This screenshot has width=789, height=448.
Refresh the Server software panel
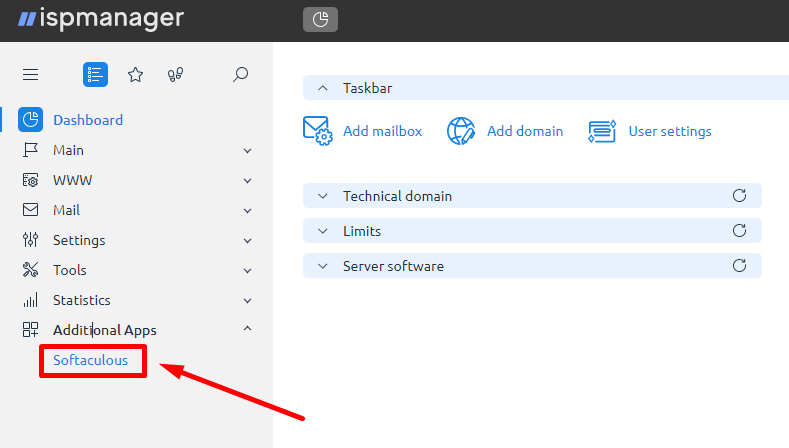point(739,265)
